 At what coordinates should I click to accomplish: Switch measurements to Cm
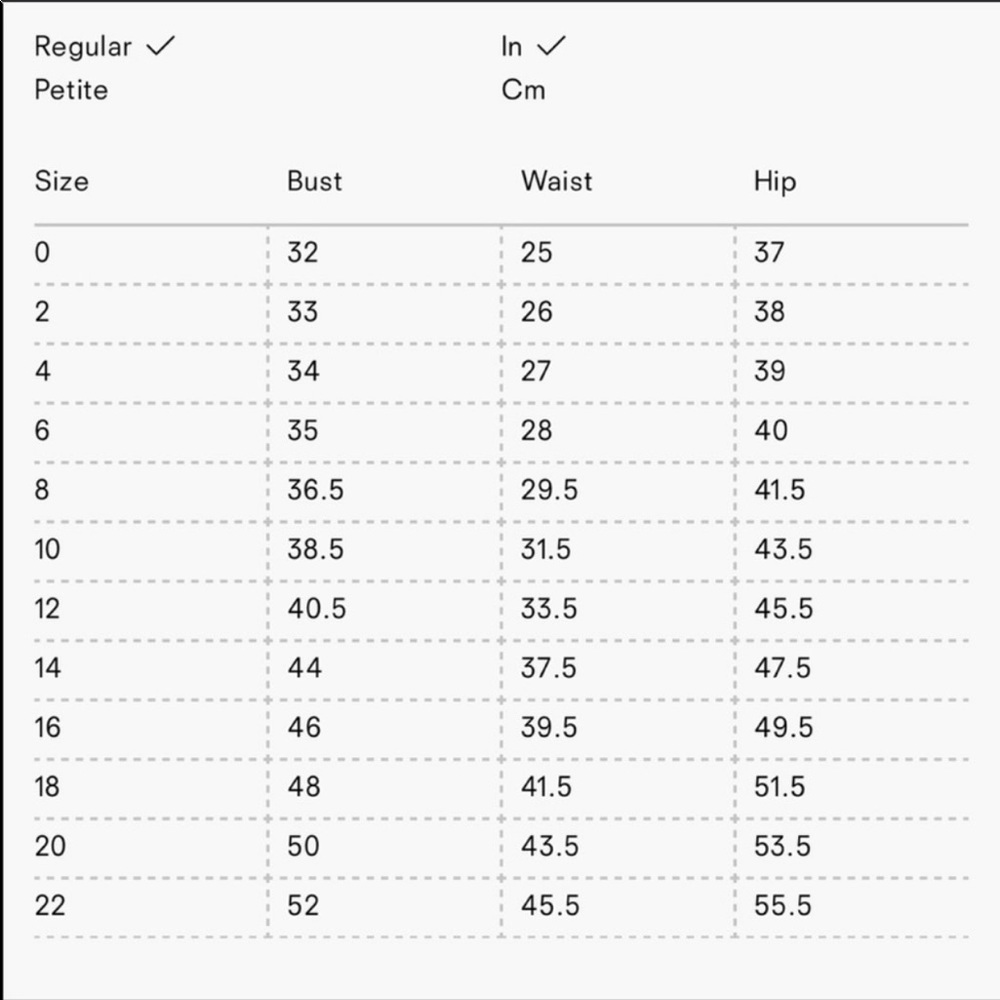pos(523,90)
